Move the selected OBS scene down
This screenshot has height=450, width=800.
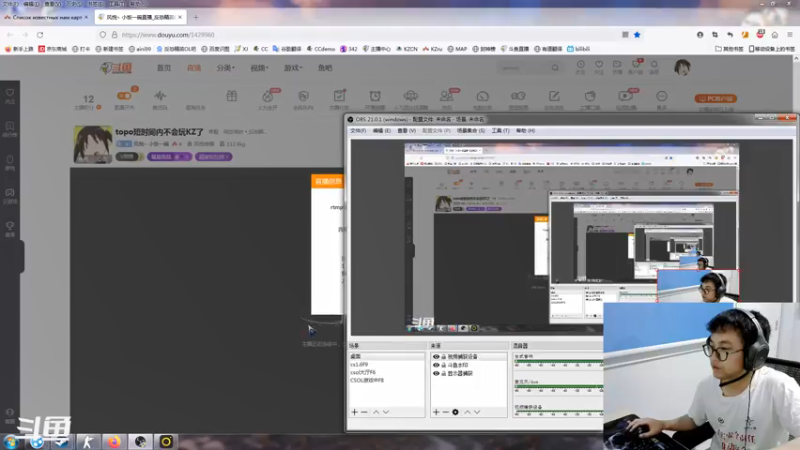coord(386,412)
